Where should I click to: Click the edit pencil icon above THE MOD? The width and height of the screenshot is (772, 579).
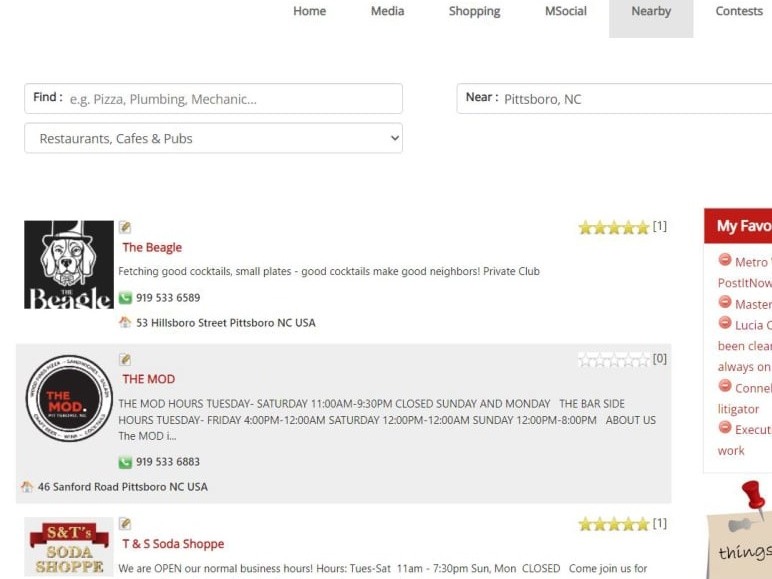pyautogui.click(x=125, y=359)
